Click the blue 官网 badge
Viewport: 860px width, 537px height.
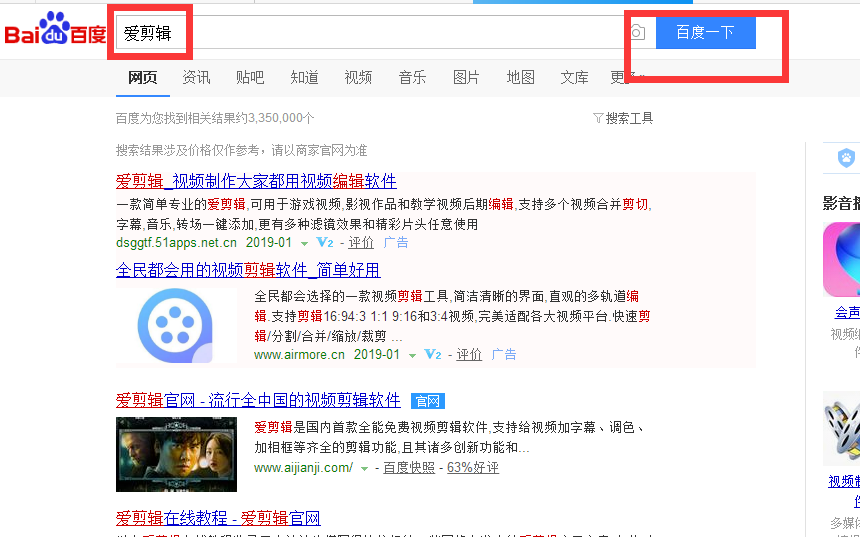pyautogui.click(x=427, y=401)
